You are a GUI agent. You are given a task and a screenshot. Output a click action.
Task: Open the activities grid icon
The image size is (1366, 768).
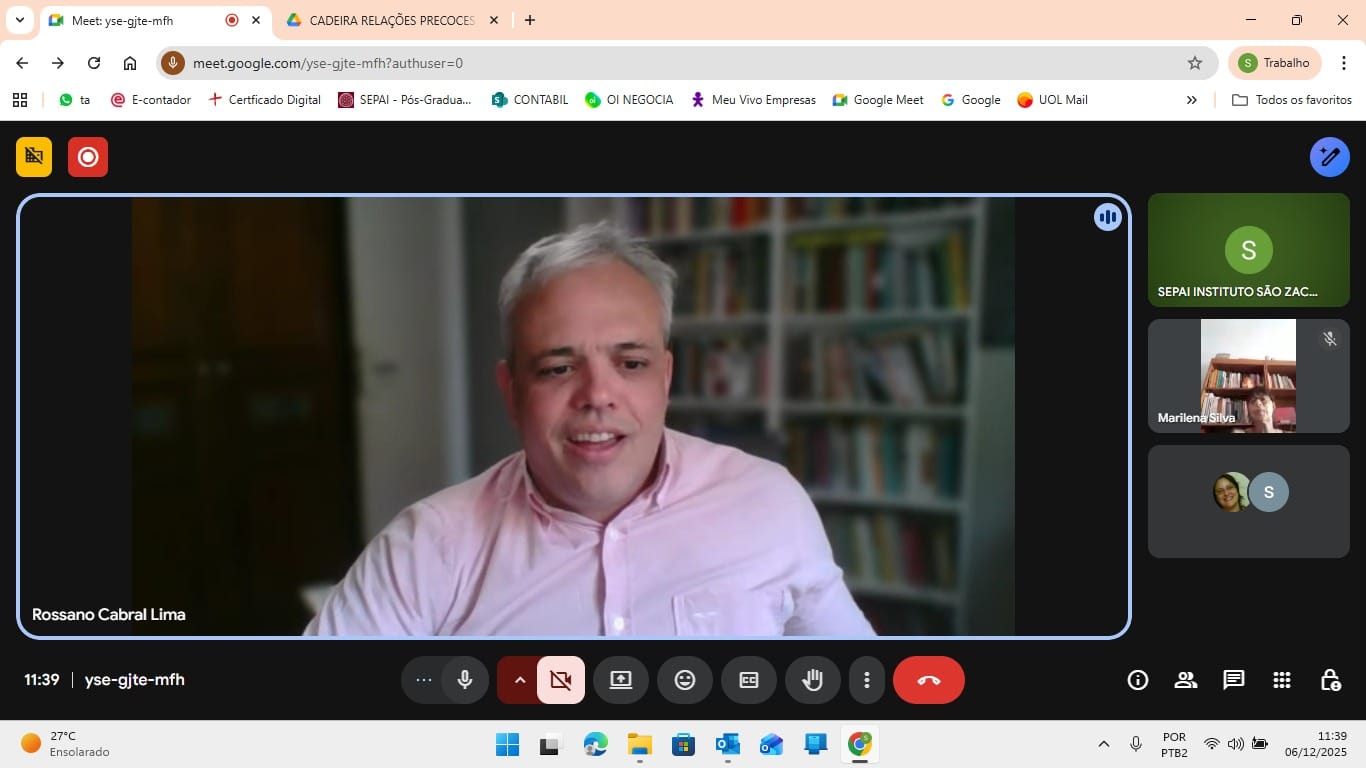click(x=1281, y=680)
